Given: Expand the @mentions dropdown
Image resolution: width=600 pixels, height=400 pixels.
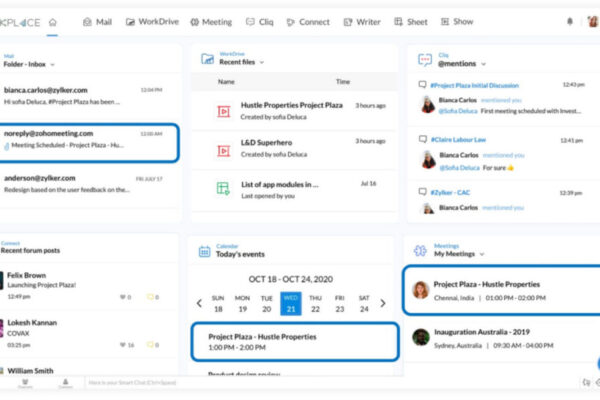Looking at the screenshot, I should point(483,64).
